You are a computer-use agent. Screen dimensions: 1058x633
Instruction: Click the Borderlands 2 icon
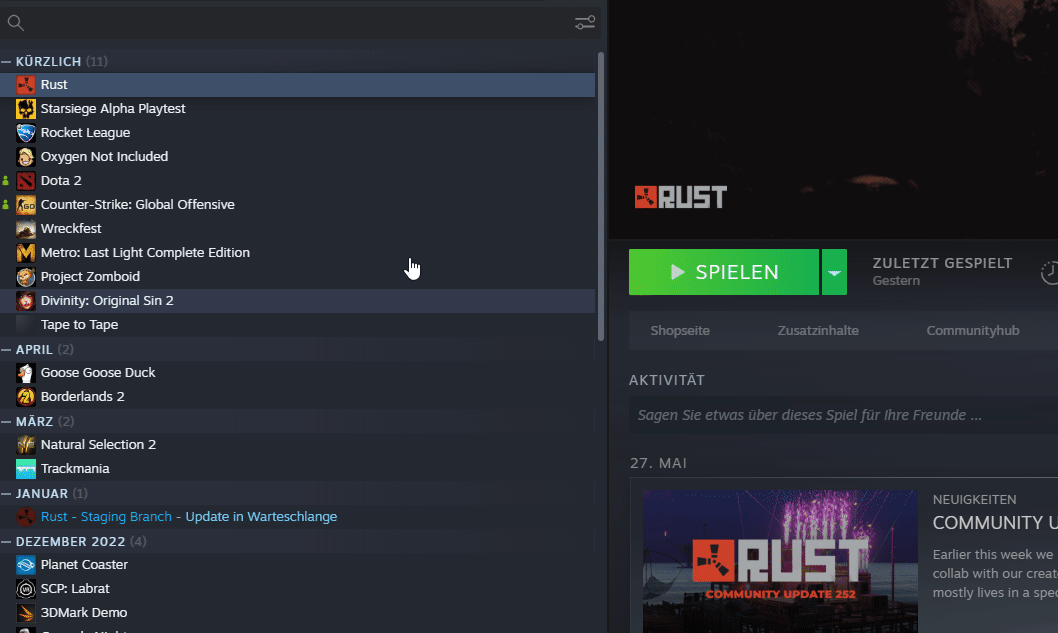[x=26, y=397]
